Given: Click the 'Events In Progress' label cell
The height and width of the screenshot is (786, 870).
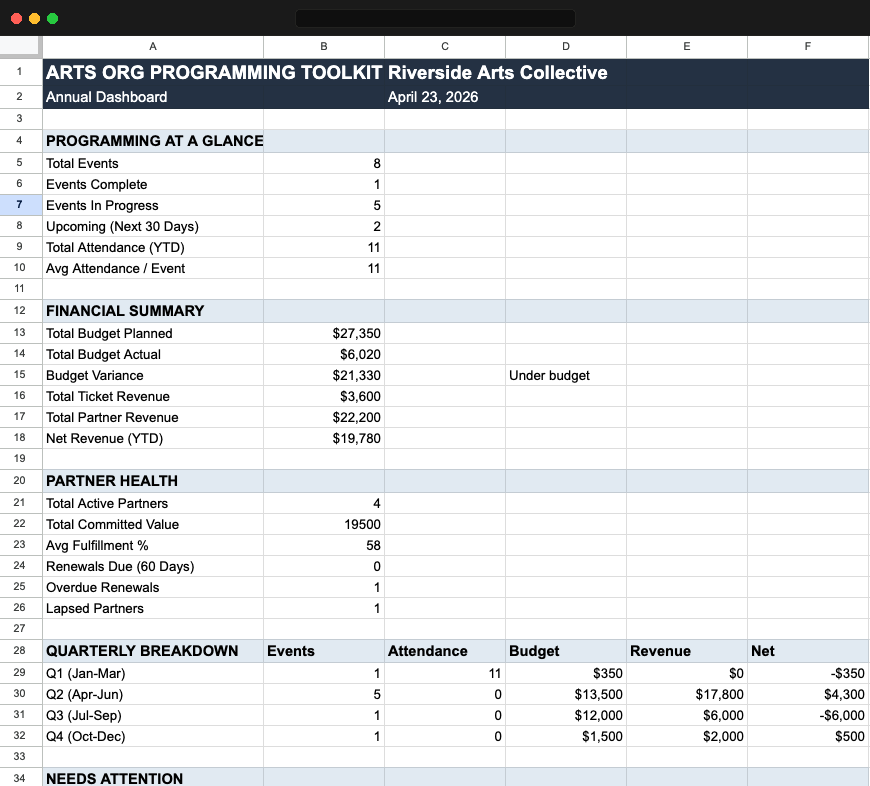Looking at the screenshot, I should (x=153, y=205).
